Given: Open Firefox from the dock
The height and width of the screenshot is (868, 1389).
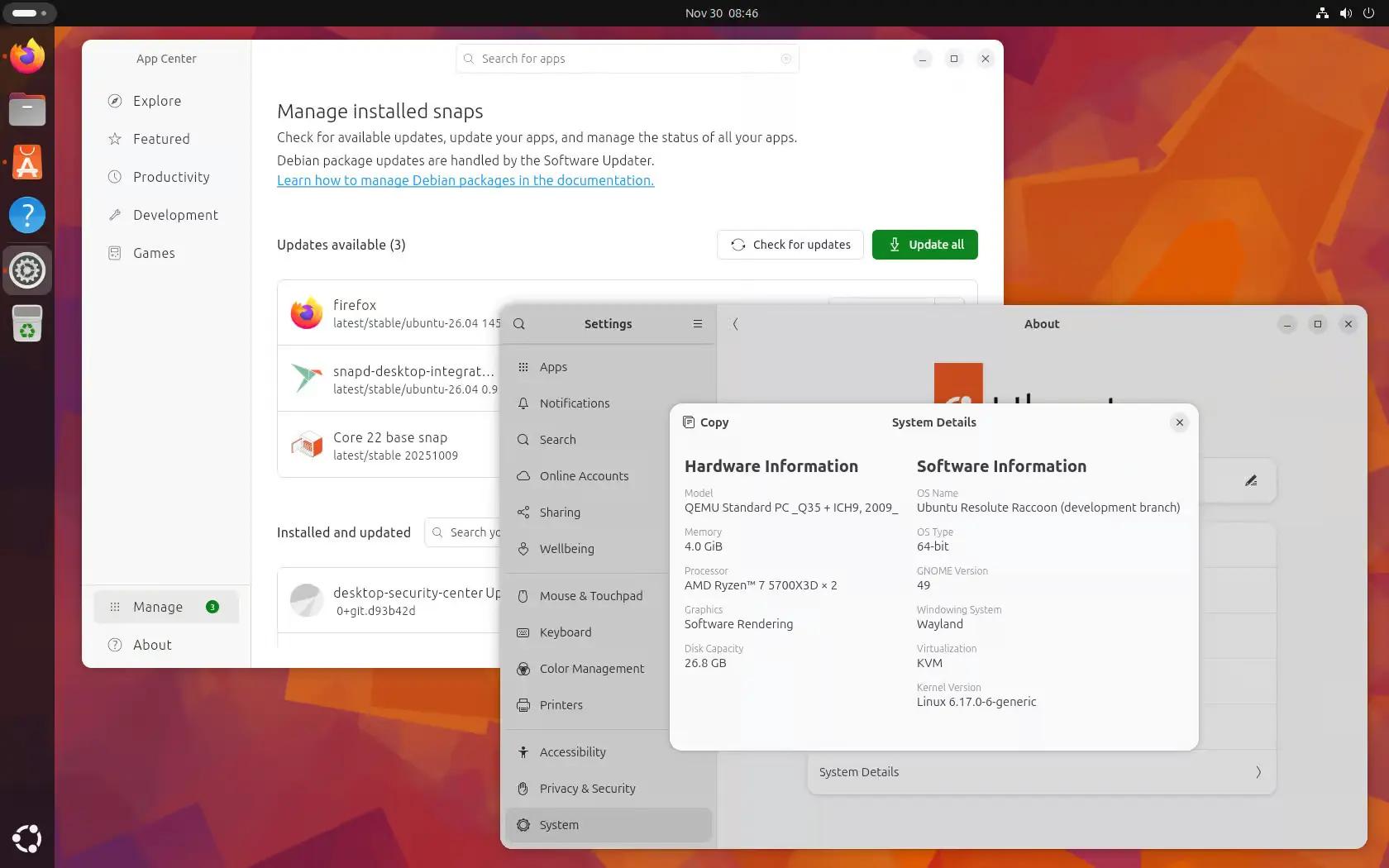Looking at the screenshot, I should pyautogui.click(x=26, y=58).
